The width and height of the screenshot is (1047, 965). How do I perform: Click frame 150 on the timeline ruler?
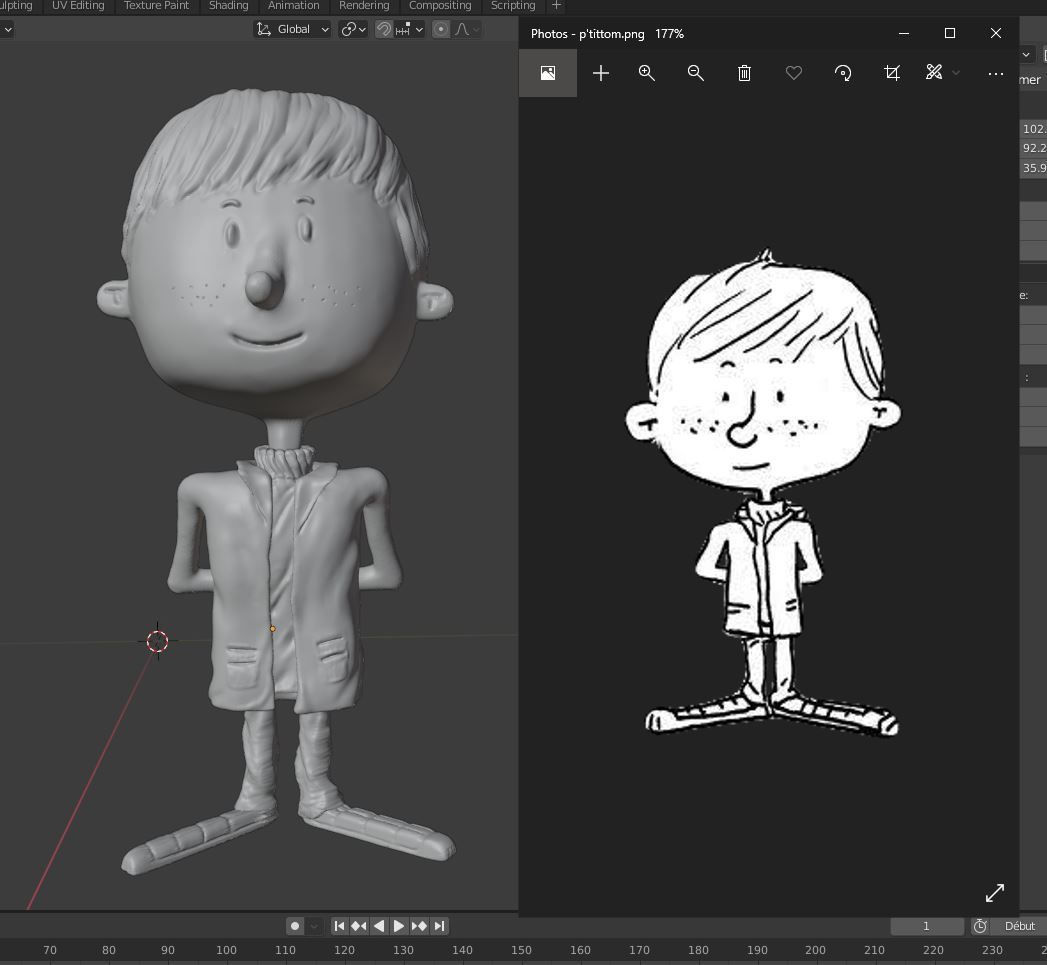[x=521, y=950]
